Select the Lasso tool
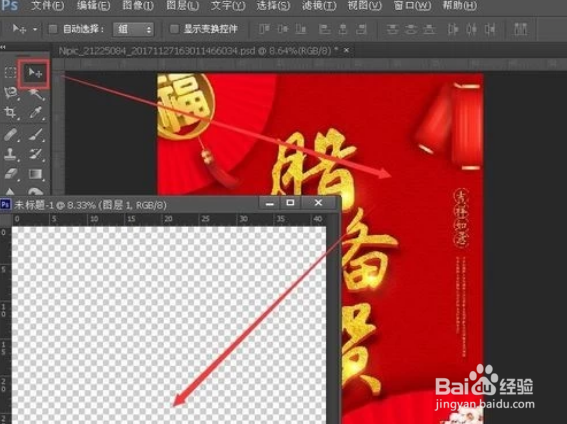This screenshot has width=567, height=424. tap(10, 93)
